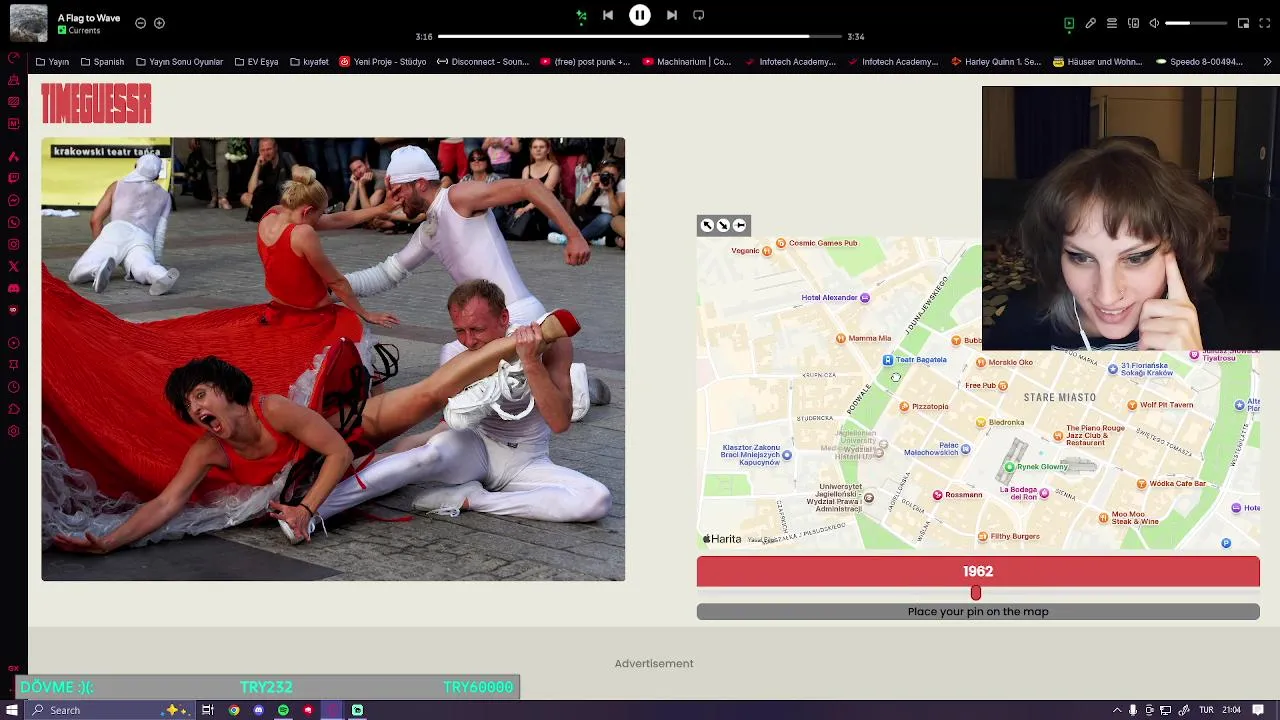Toggle repeat for the current track

point(699,15)
